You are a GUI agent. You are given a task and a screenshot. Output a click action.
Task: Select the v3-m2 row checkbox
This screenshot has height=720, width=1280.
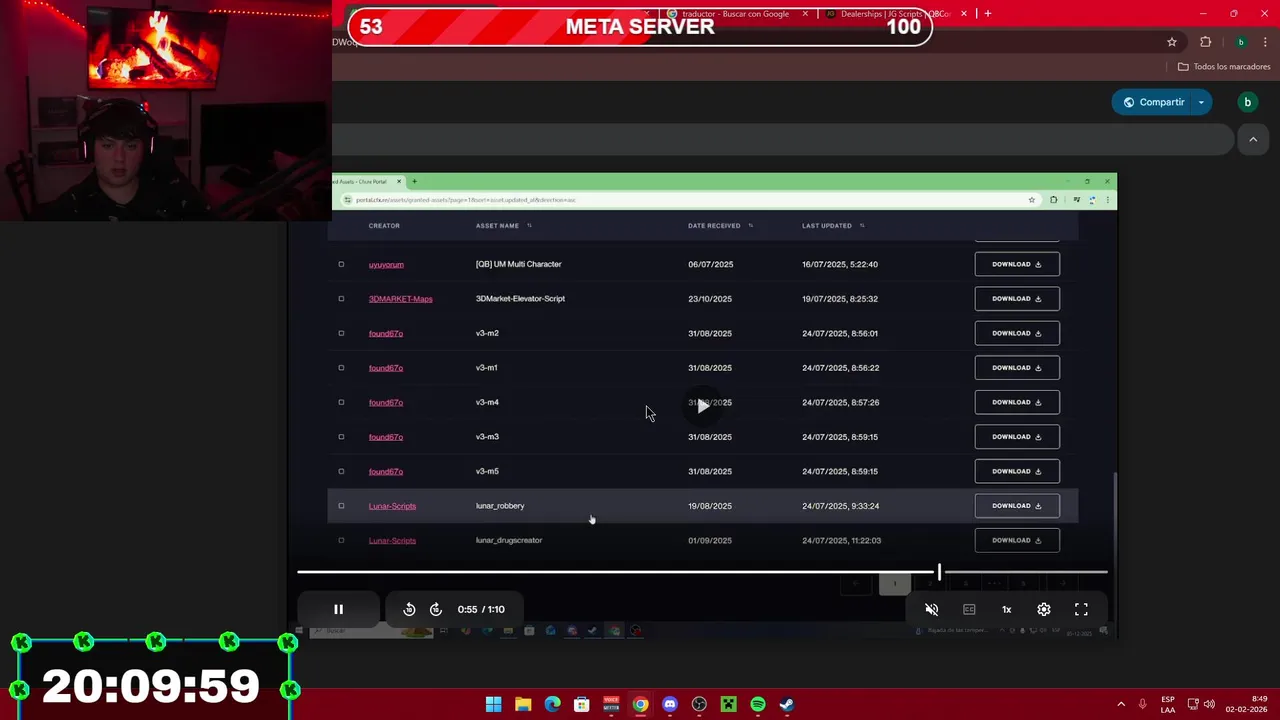pyautogui.click(x=341, y=333)
